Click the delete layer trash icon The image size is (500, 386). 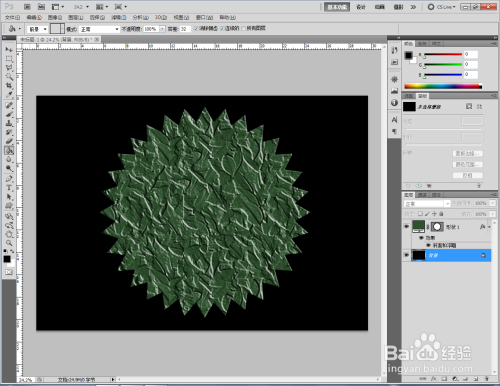486,379
